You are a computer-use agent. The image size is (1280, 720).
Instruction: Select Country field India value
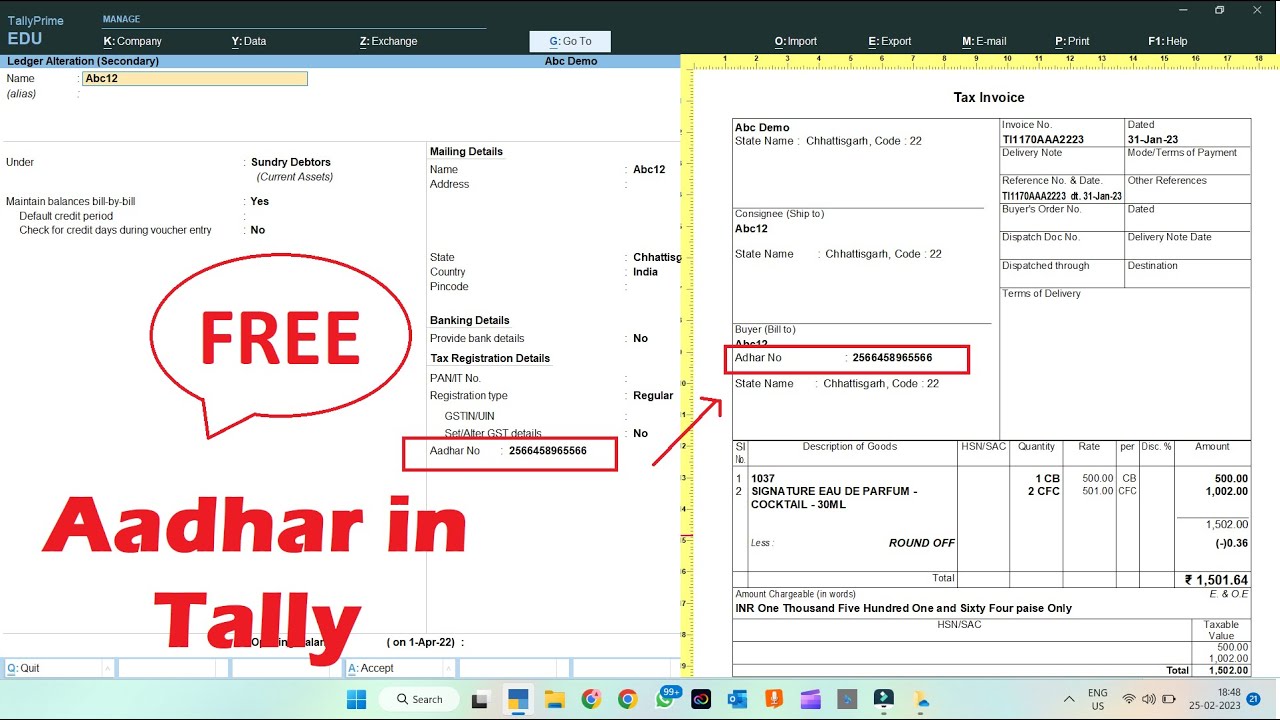point(645,272)
